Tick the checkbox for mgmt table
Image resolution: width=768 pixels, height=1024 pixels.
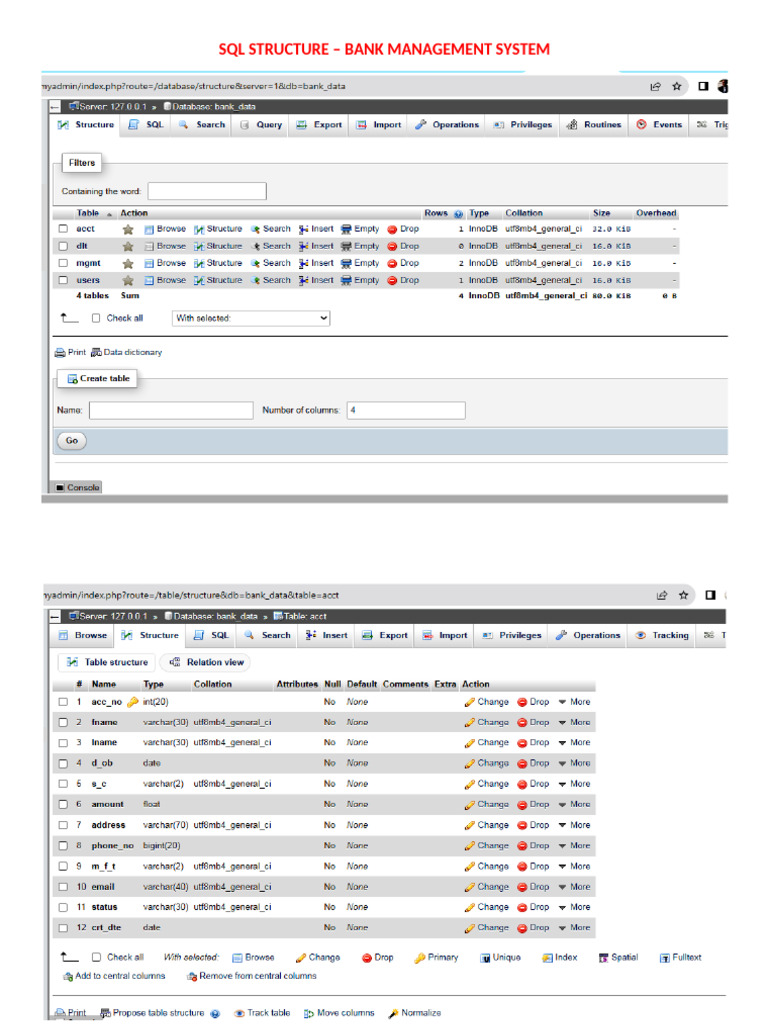tap(63, 263)
